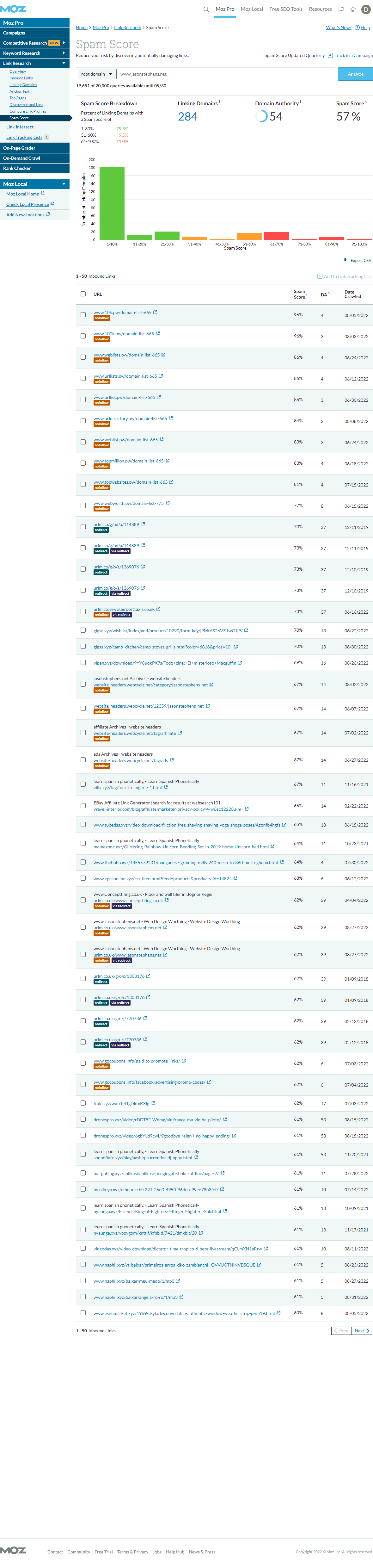The height and width of the screenshot is (1568, 373).
Task: Open the search magnifier icon
Action: pos(206,9)
